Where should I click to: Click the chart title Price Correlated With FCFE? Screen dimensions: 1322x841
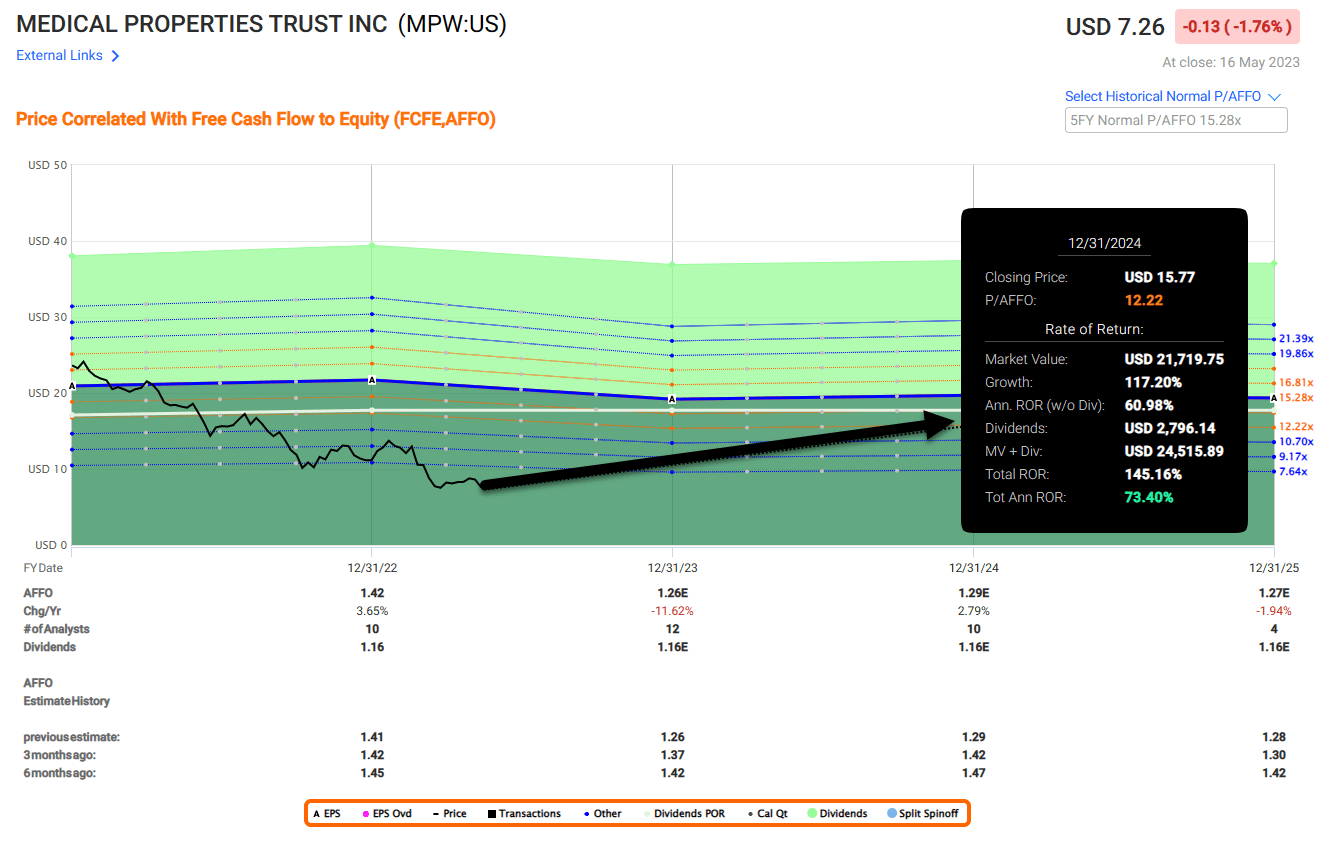(256, 120)
